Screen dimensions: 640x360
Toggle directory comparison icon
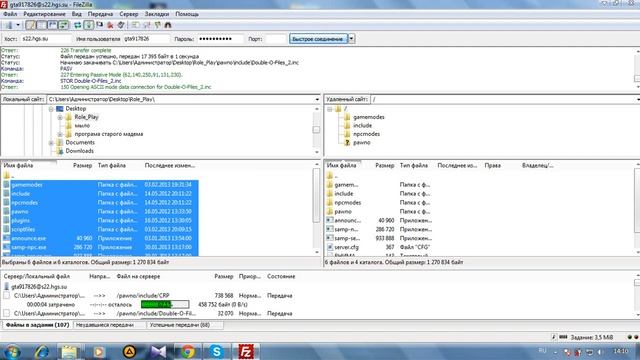(x=146, y=25)
